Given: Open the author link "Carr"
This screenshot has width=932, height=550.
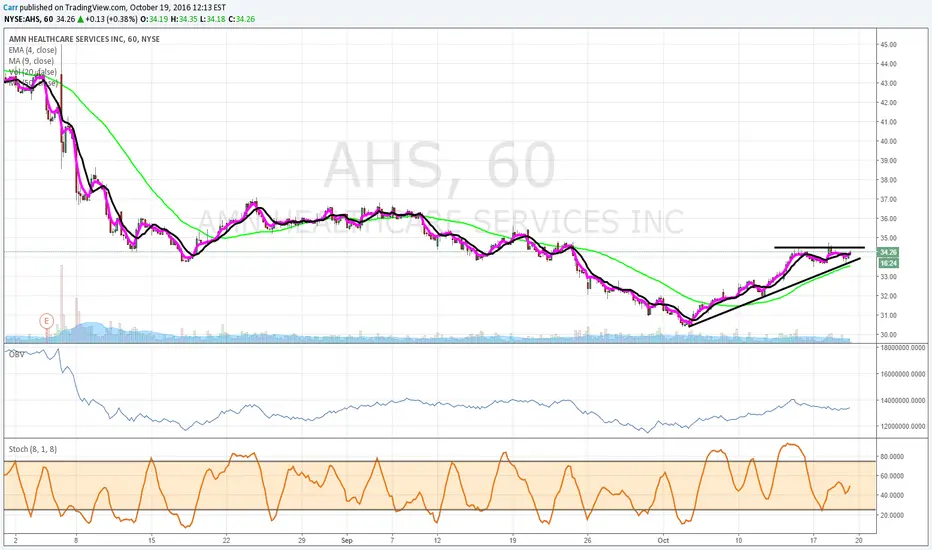Looking at the screenshot, I should (x=10, y=8).
